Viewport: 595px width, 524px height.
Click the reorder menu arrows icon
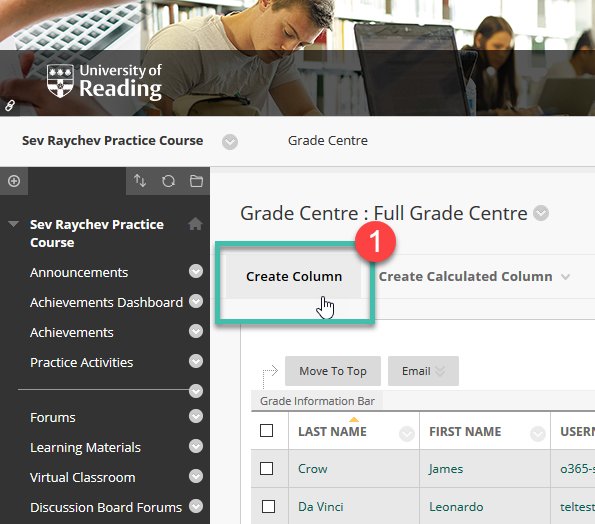pyautogui.click(x=140, y=181)
